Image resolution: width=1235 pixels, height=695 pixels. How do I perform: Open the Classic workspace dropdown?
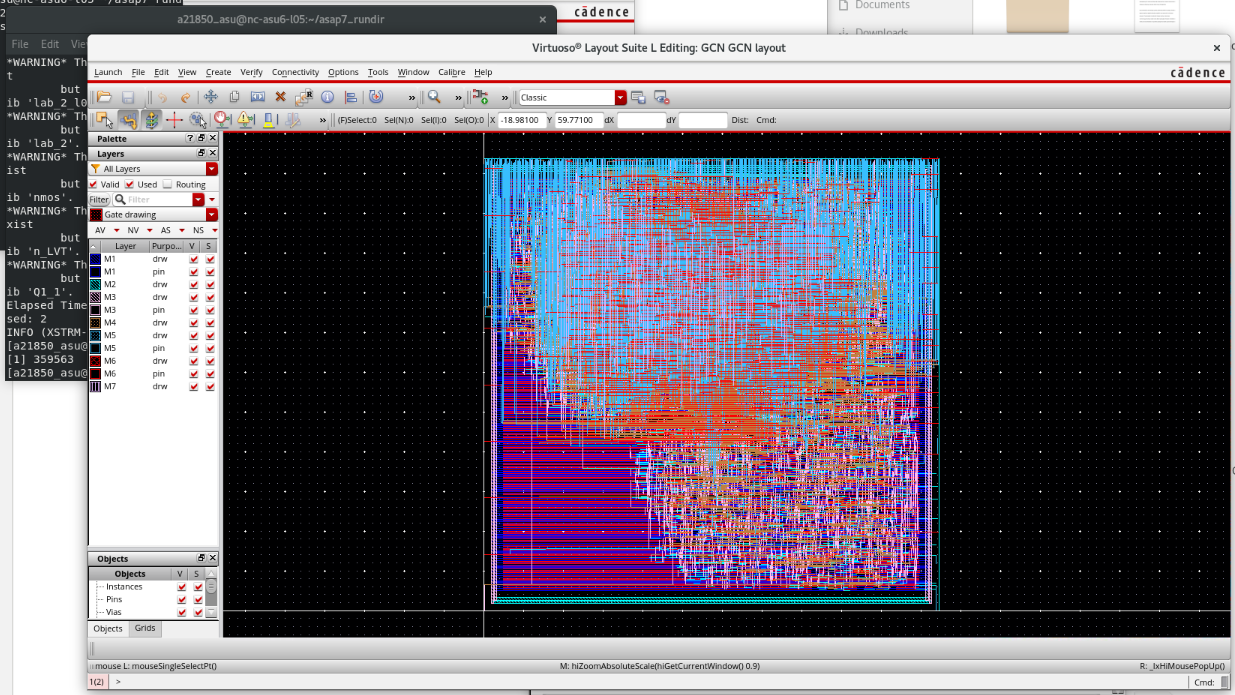(x=620, y=97)
